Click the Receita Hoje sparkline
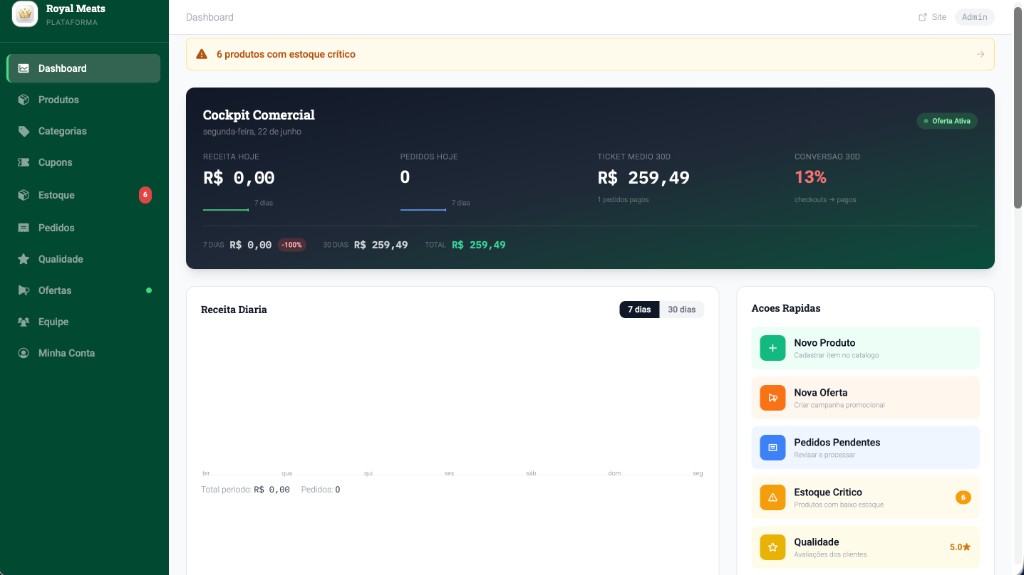Viewport: 1024px width, 575px height. coord(226,210)
